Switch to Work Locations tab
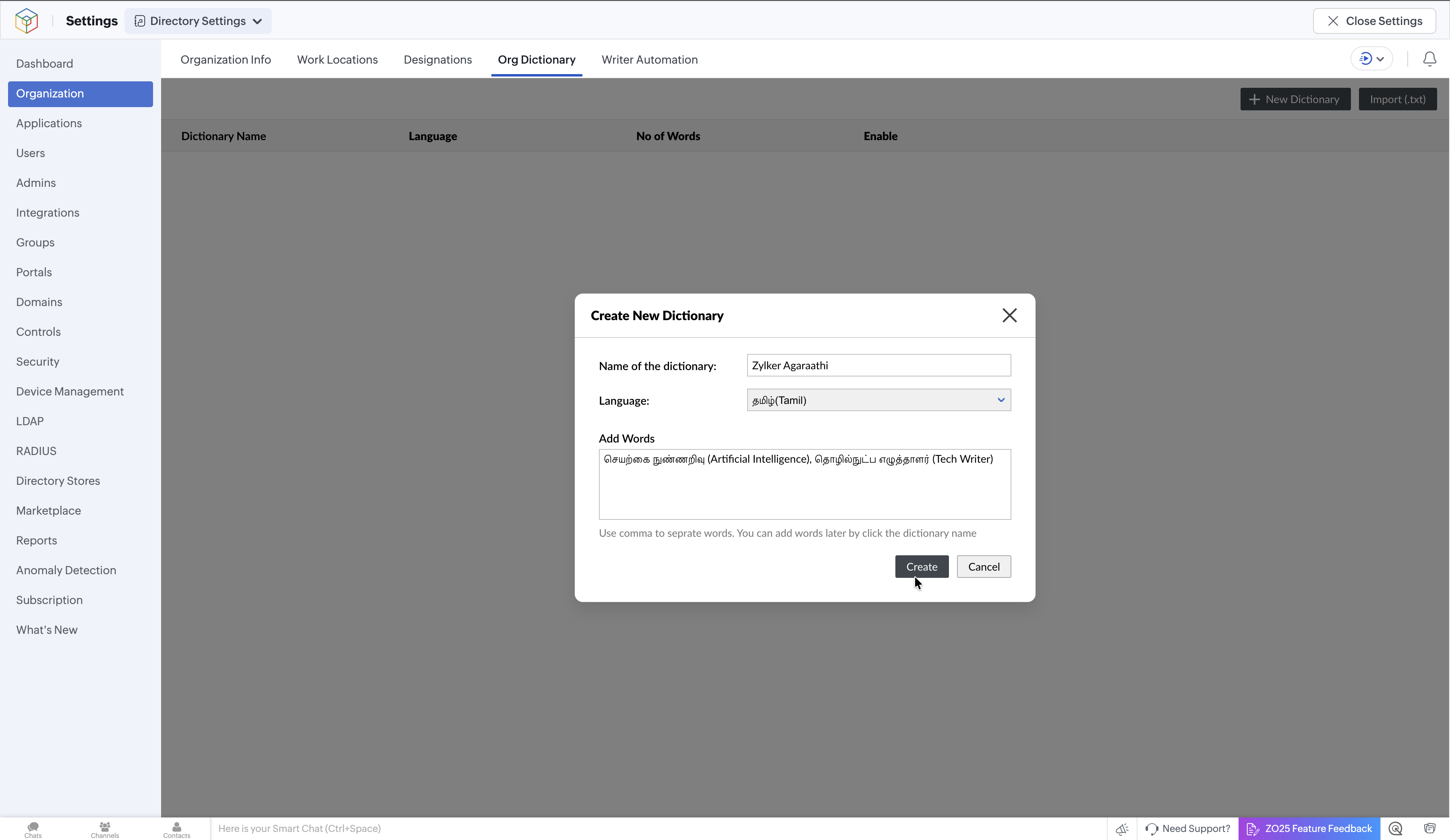 [337, 59]
